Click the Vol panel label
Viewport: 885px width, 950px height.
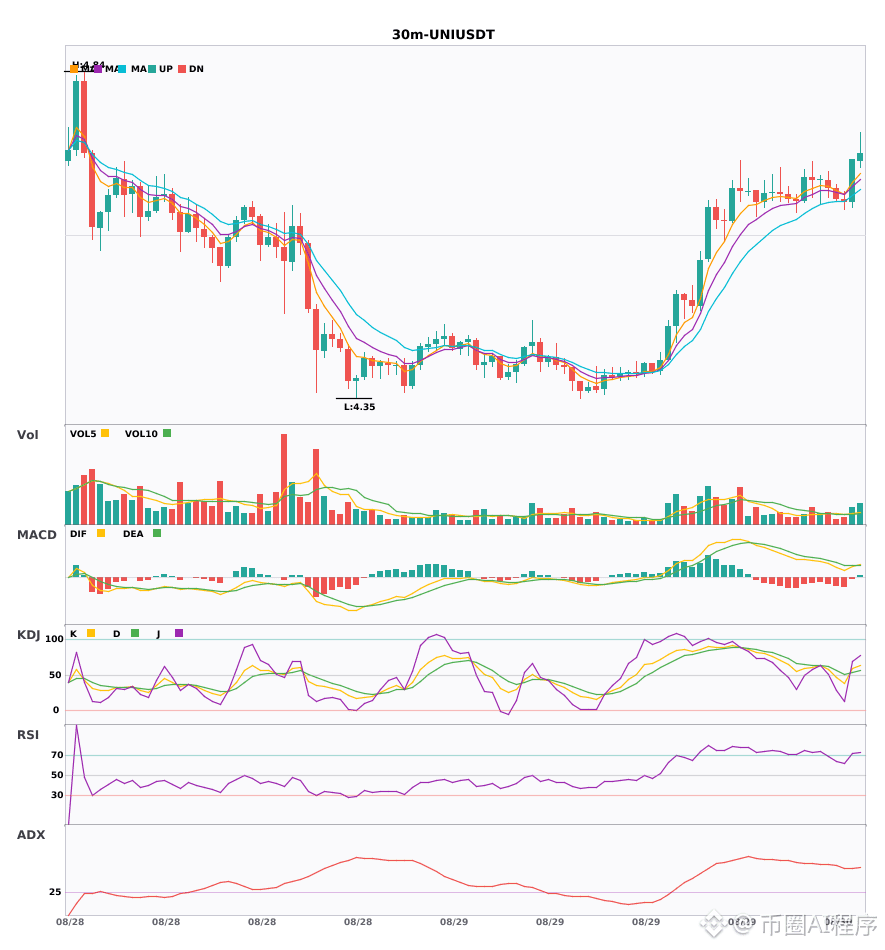(x=27, y=435)
